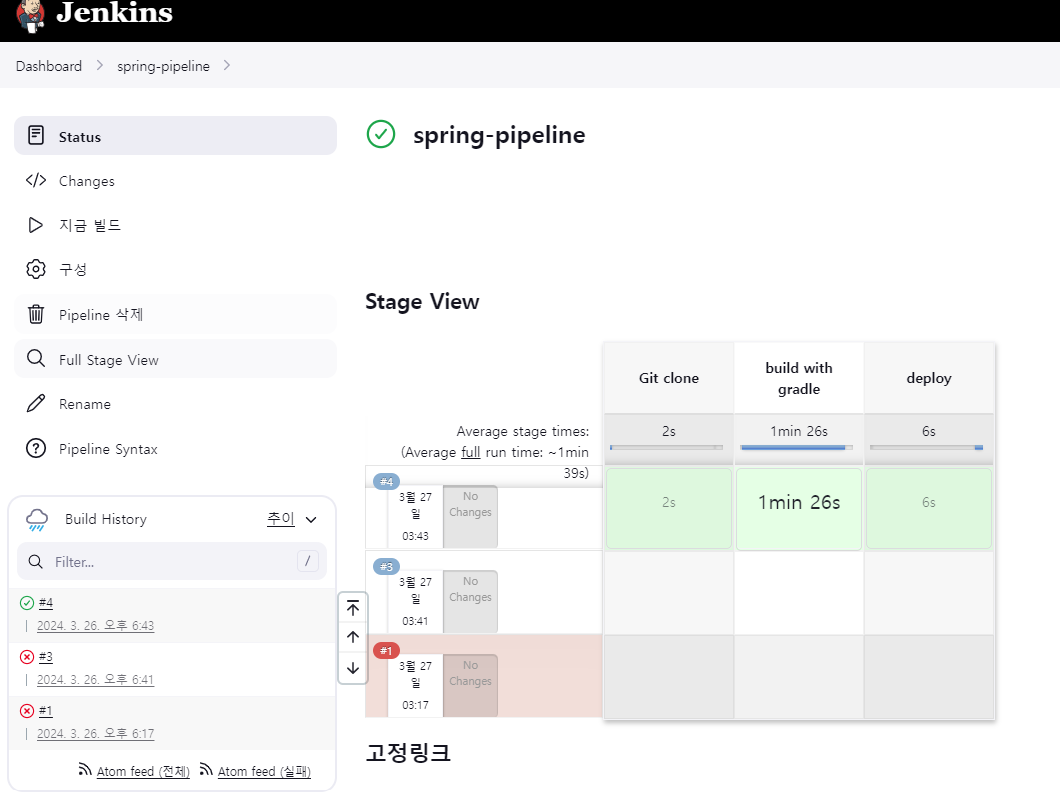Open timestamp 2024. 3. 26. 오후 6:43
Image resolution: width=1060 pixels, height=792 pixels.
[x=95, y=626]
